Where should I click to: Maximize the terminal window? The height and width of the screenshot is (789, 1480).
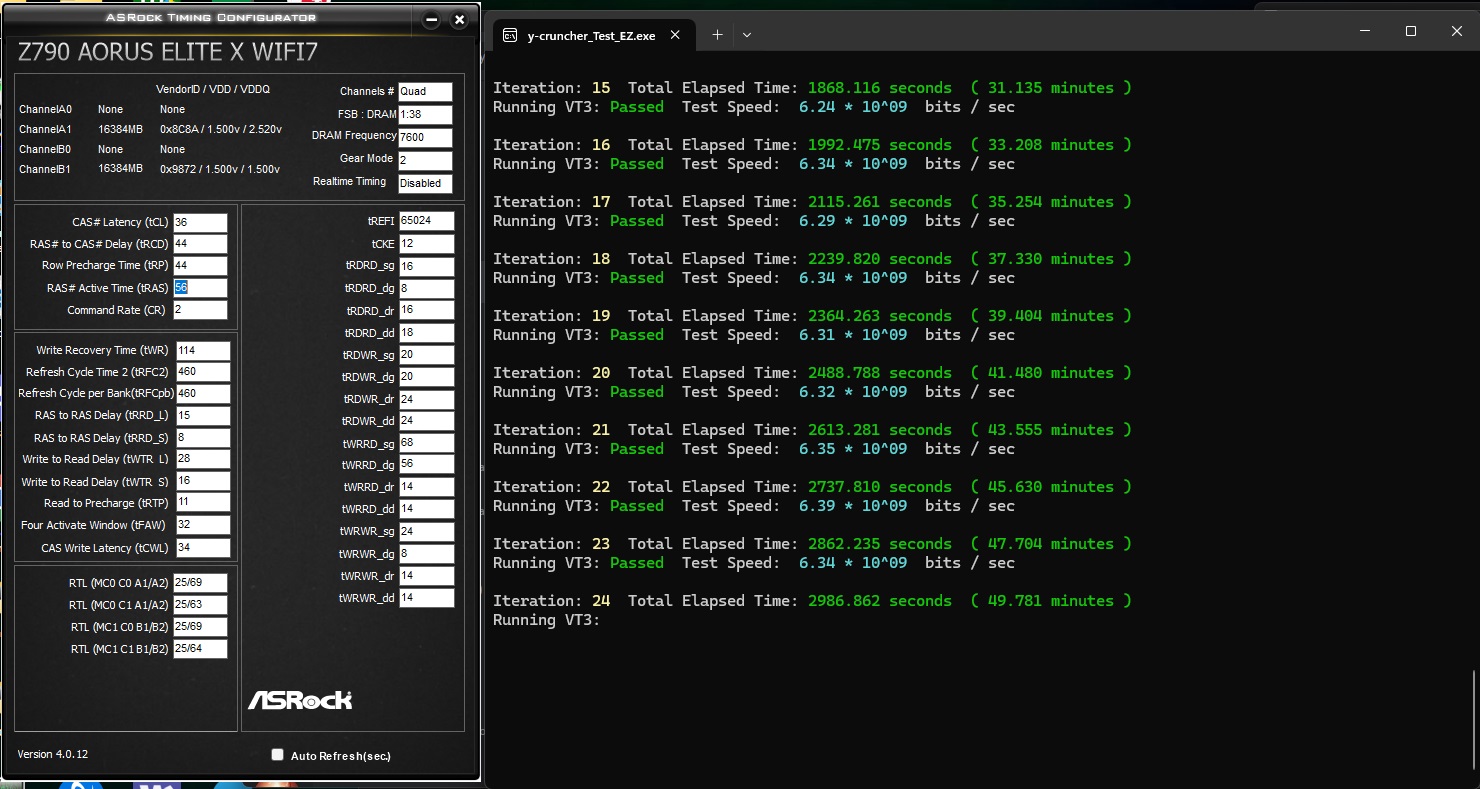coord(1411,31)
